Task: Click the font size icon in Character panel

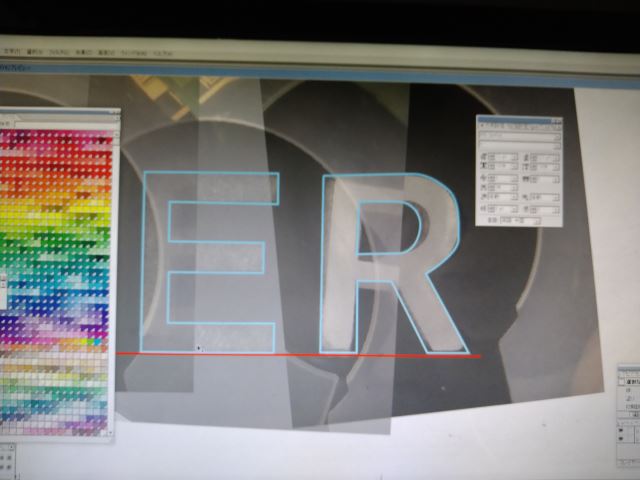Action: pyautogui.click(x=483, y=157)
